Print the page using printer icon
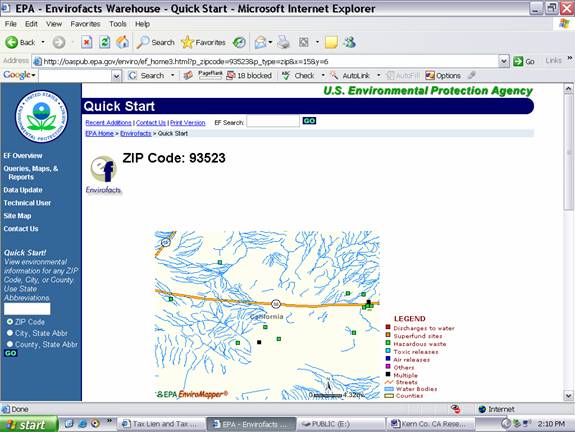The image size is (575, 432). tap(283, 43)
